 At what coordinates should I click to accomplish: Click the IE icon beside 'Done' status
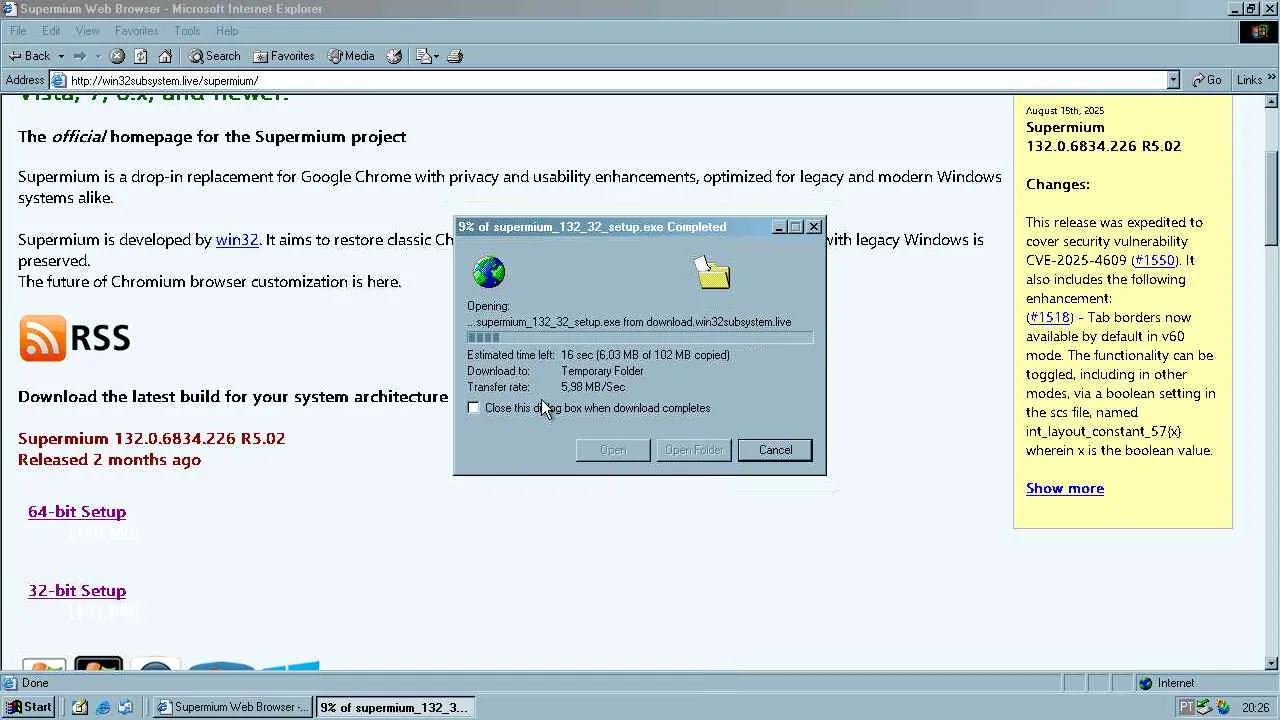coord(10,683)
